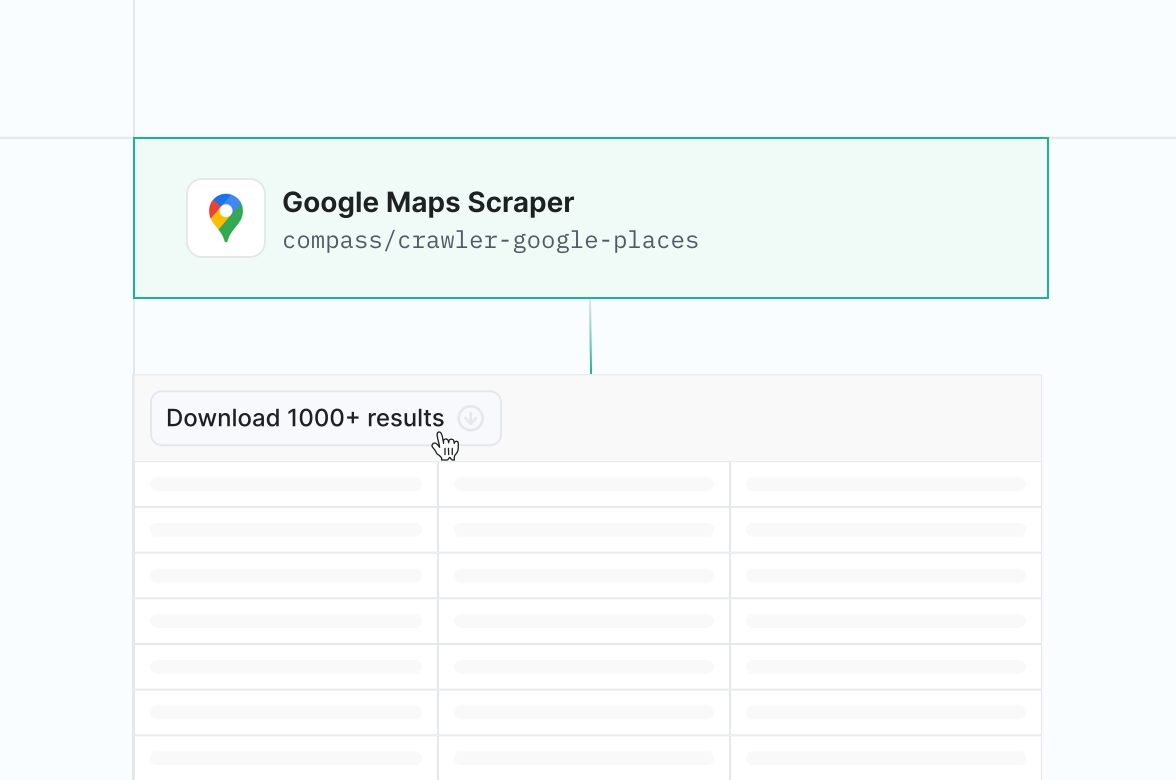Click the Google Maps pin icon
1176x780 pixels.
pos(226,218)
